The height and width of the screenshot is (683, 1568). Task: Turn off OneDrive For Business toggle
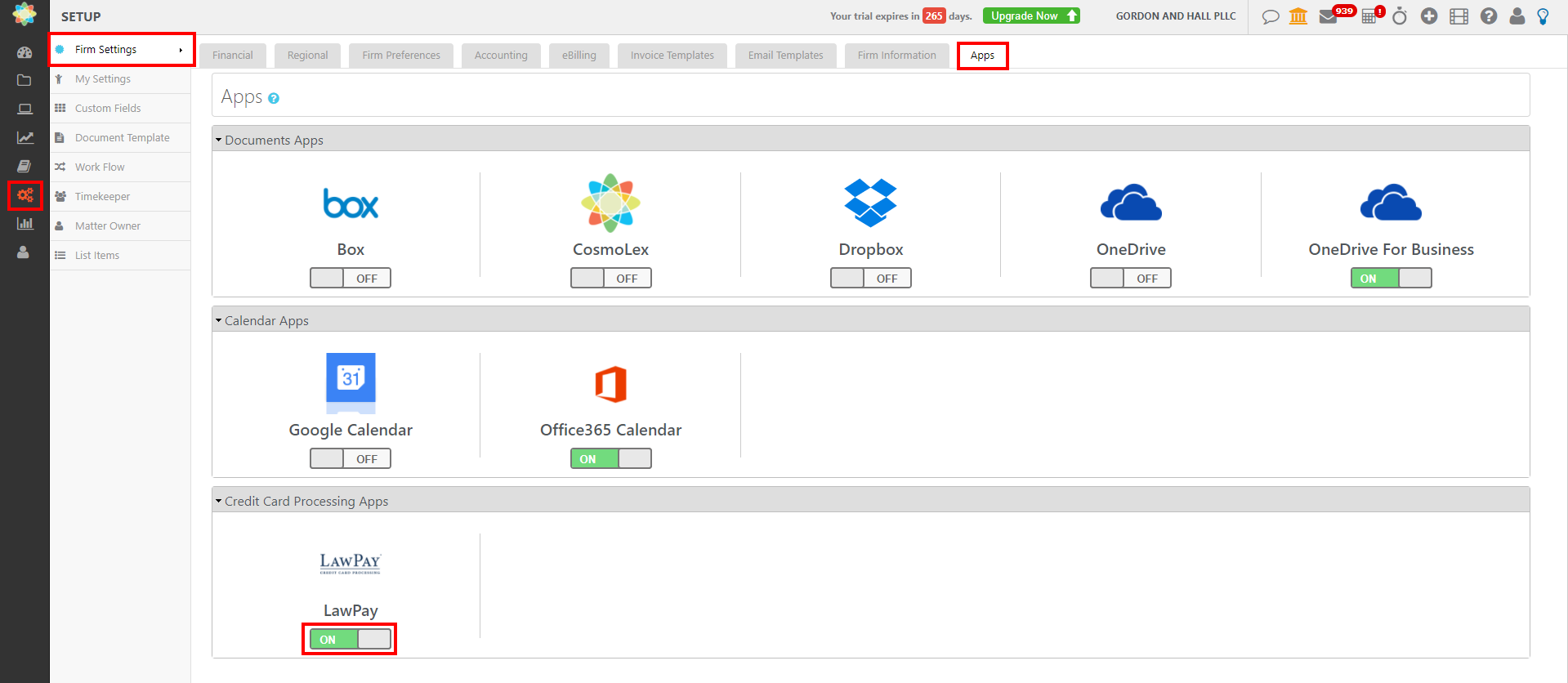tap(1391, 279)
